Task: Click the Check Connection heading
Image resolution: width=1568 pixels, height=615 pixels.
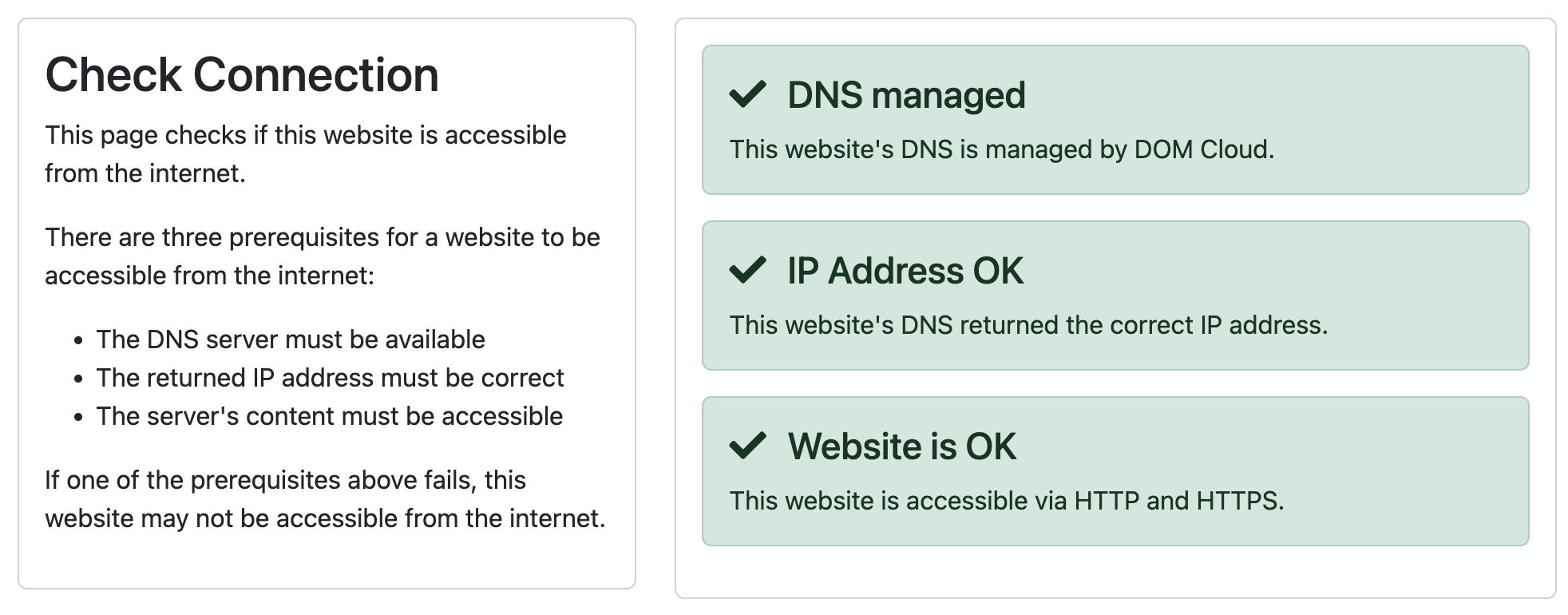Action: [242, 75]
